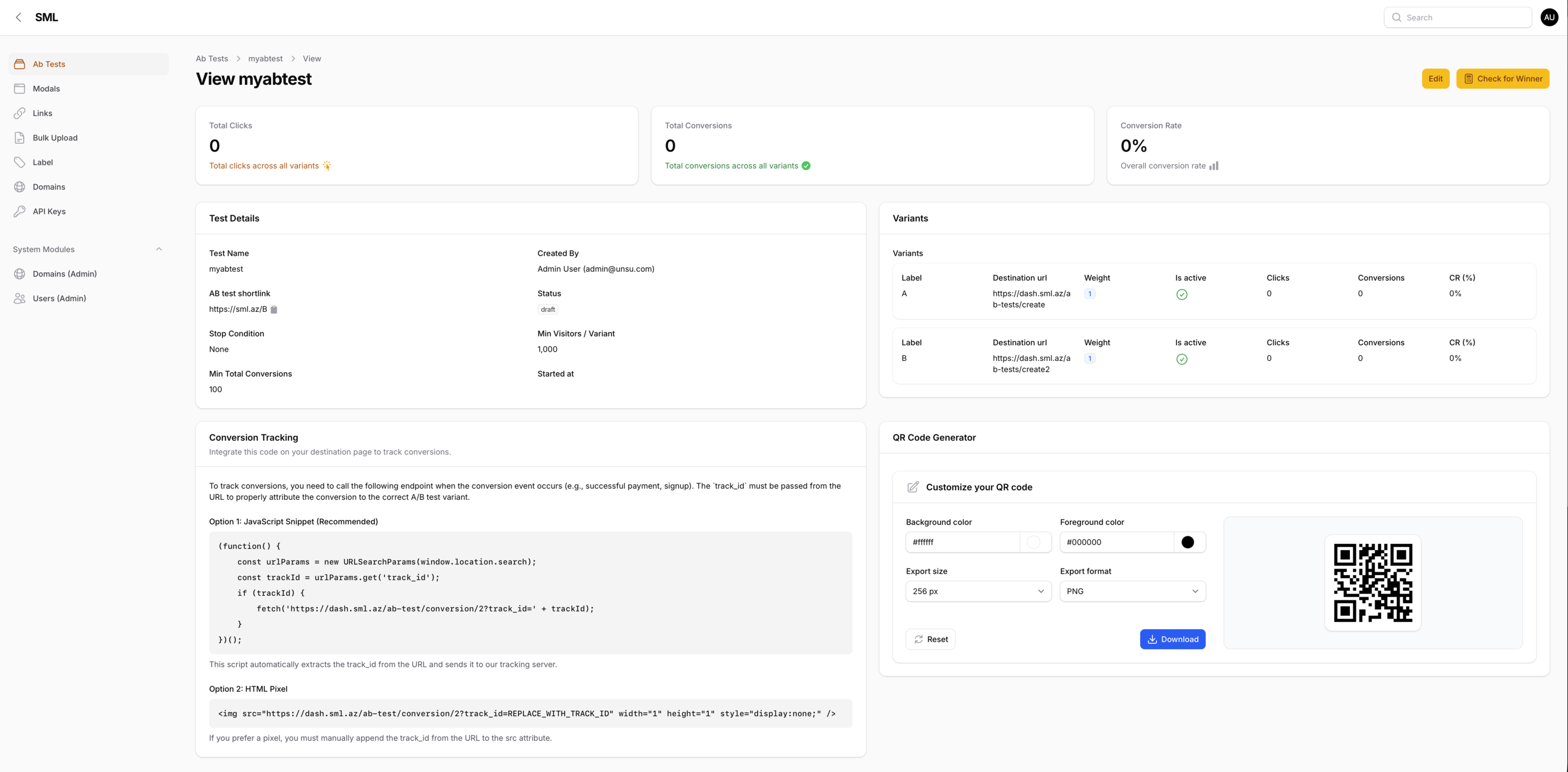Click the Label tag icon in sidebar
This screenshot has height=772, width=1568.
pos(20,162)
